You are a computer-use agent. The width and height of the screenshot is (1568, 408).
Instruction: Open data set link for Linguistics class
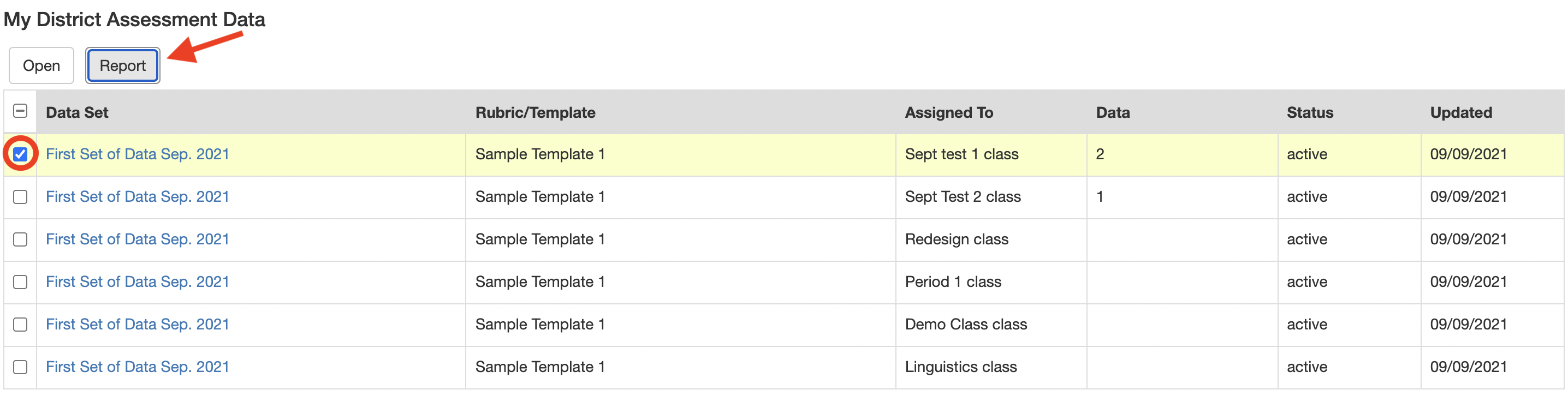(x=138, y=367)
